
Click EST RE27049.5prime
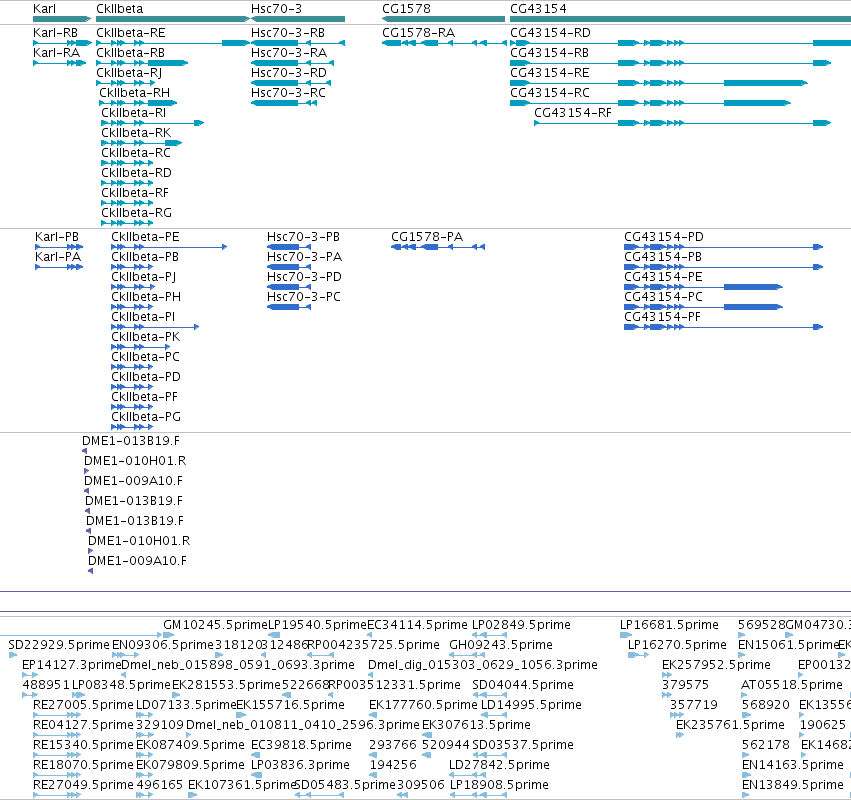[83, 785]
